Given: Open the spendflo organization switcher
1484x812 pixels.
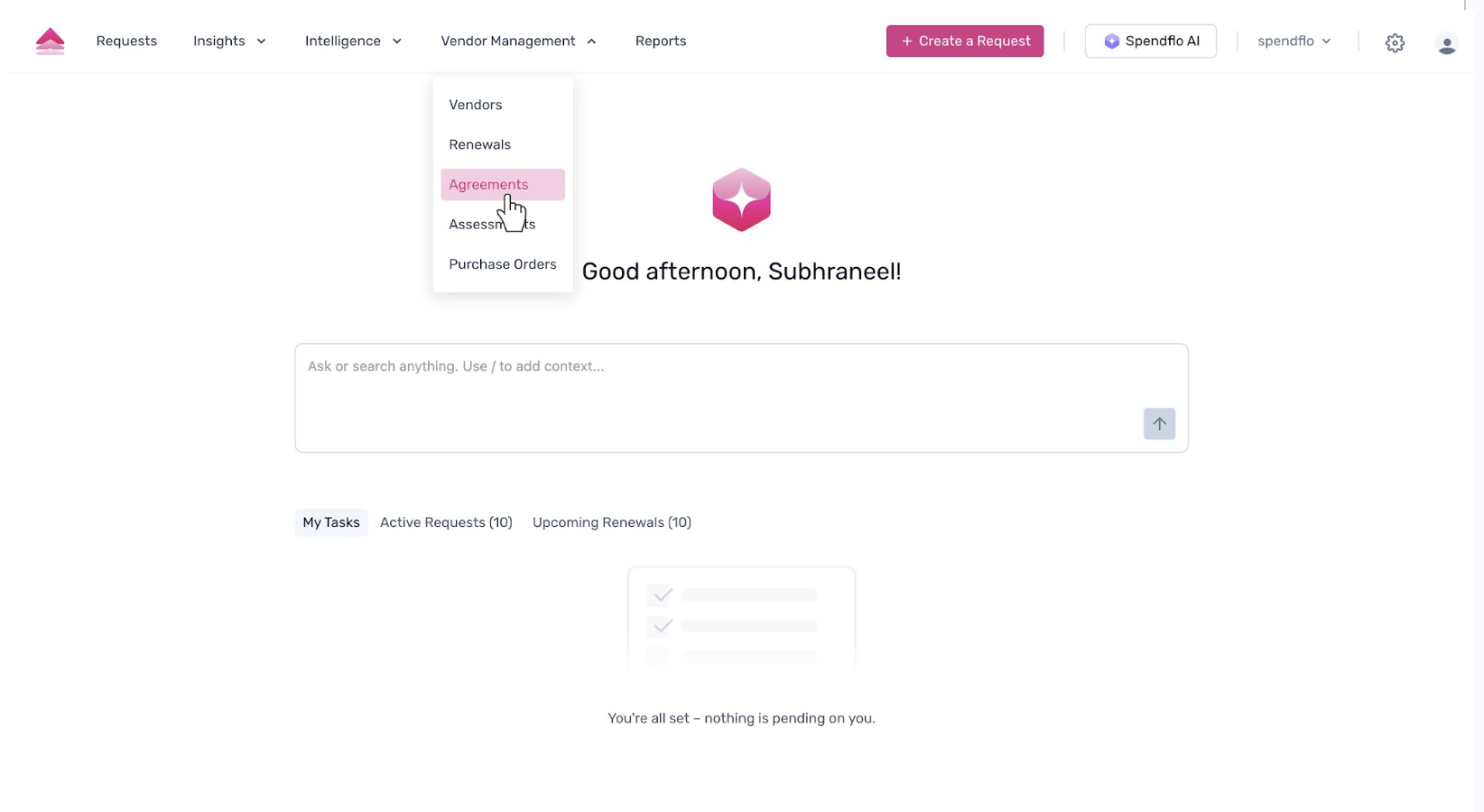Looking at the screenshot, I should 1294,42.
